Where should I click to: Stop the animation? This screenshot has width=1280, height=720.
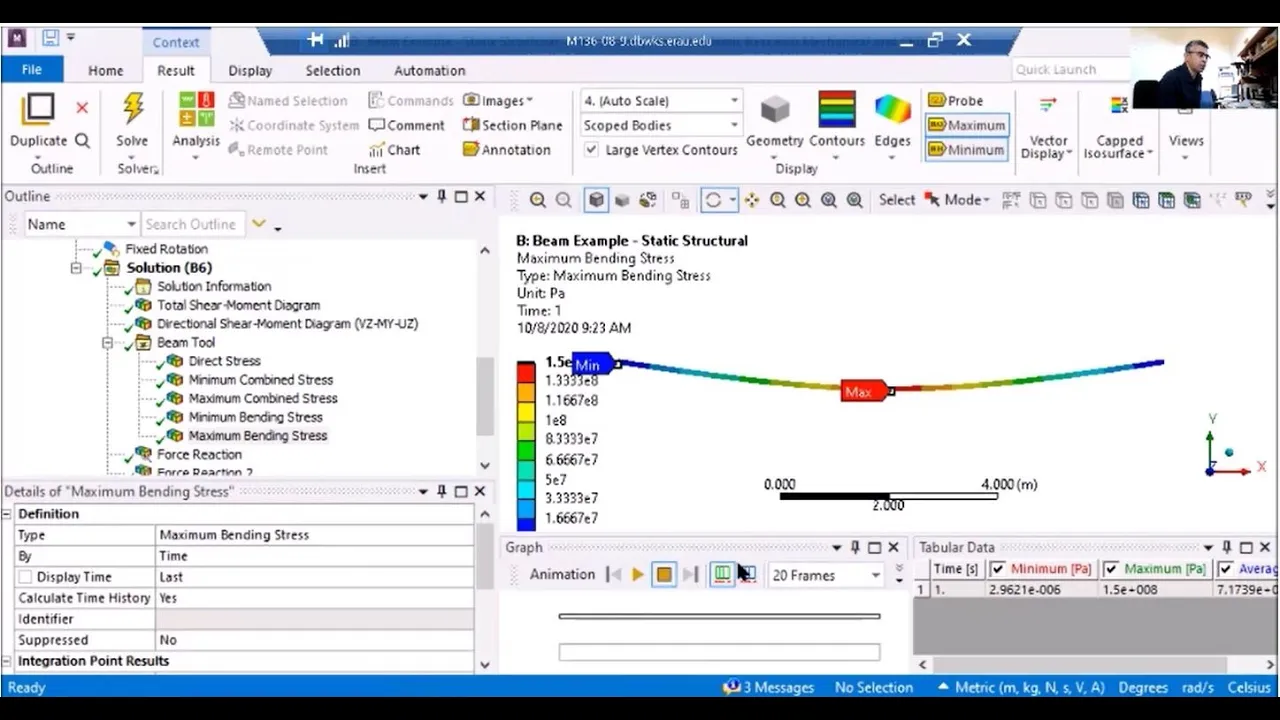pyautogui.click(x=664, y=575)
